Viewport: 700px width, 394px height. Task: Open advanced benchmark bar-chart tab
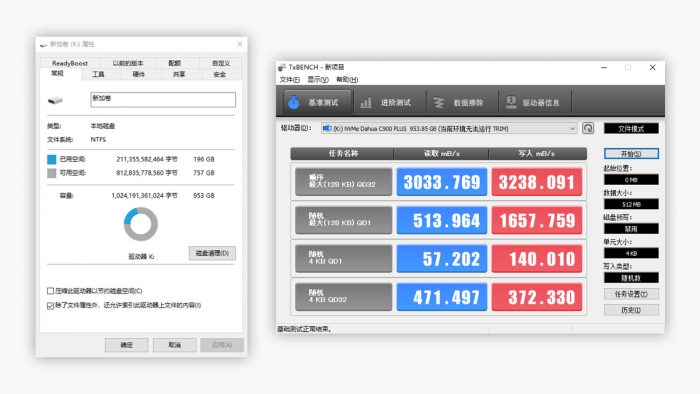389,102
